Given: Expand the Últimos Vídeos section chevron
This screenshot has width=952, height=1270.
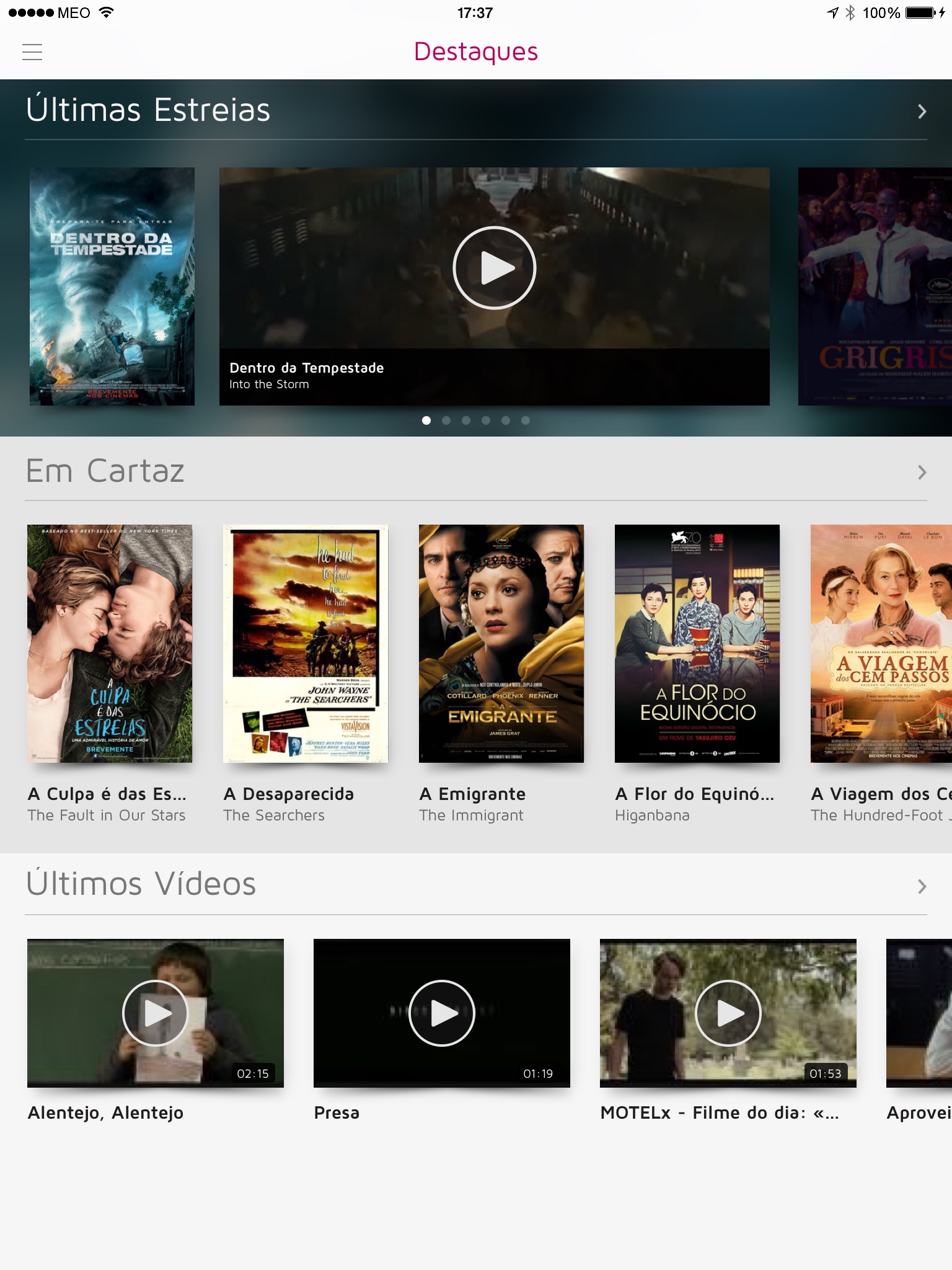Looking at the screenshot, I should (922, 887).
